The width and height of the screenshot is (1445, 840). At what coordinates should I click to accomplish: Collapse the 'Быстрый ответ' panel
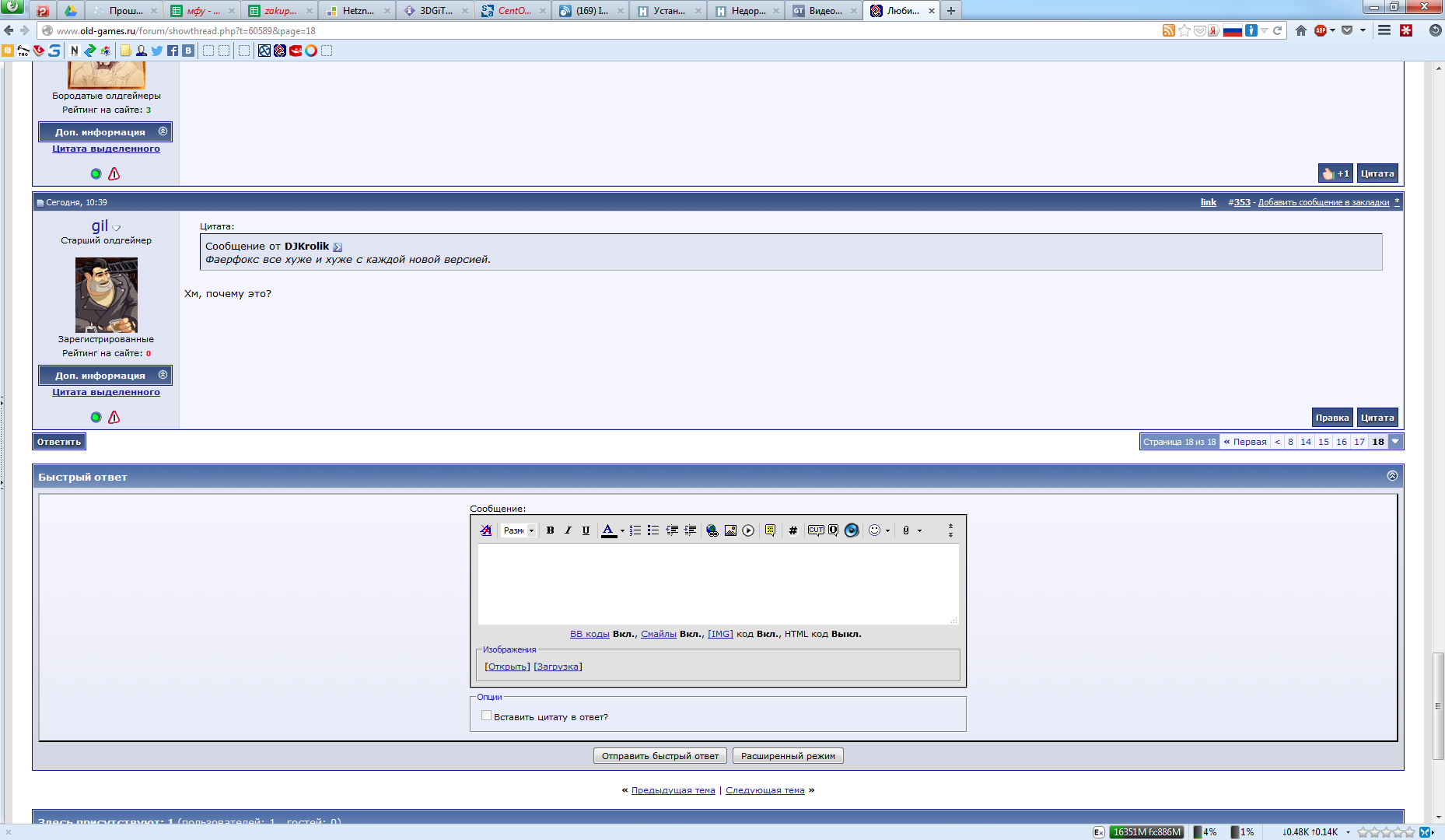(1392, 476)
